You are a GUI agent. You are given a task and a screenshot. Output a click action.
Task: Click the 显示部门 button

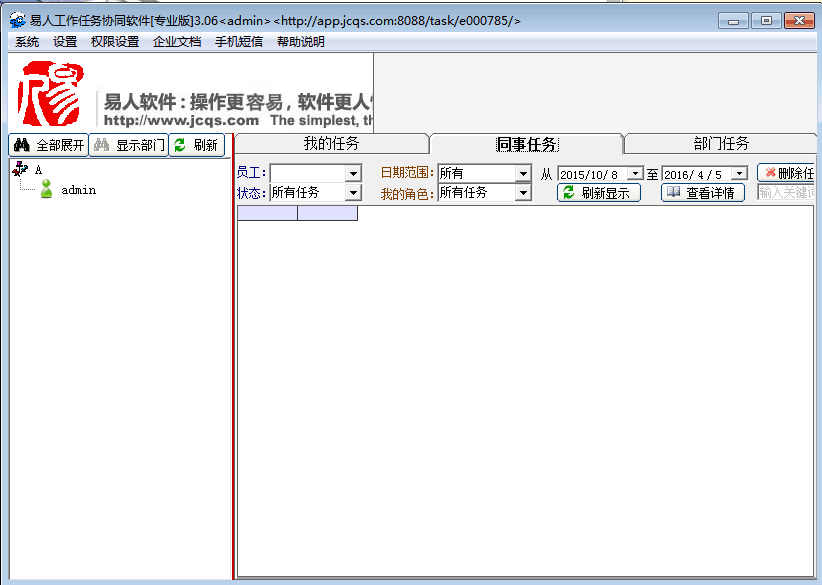click(x=128, y=145)
